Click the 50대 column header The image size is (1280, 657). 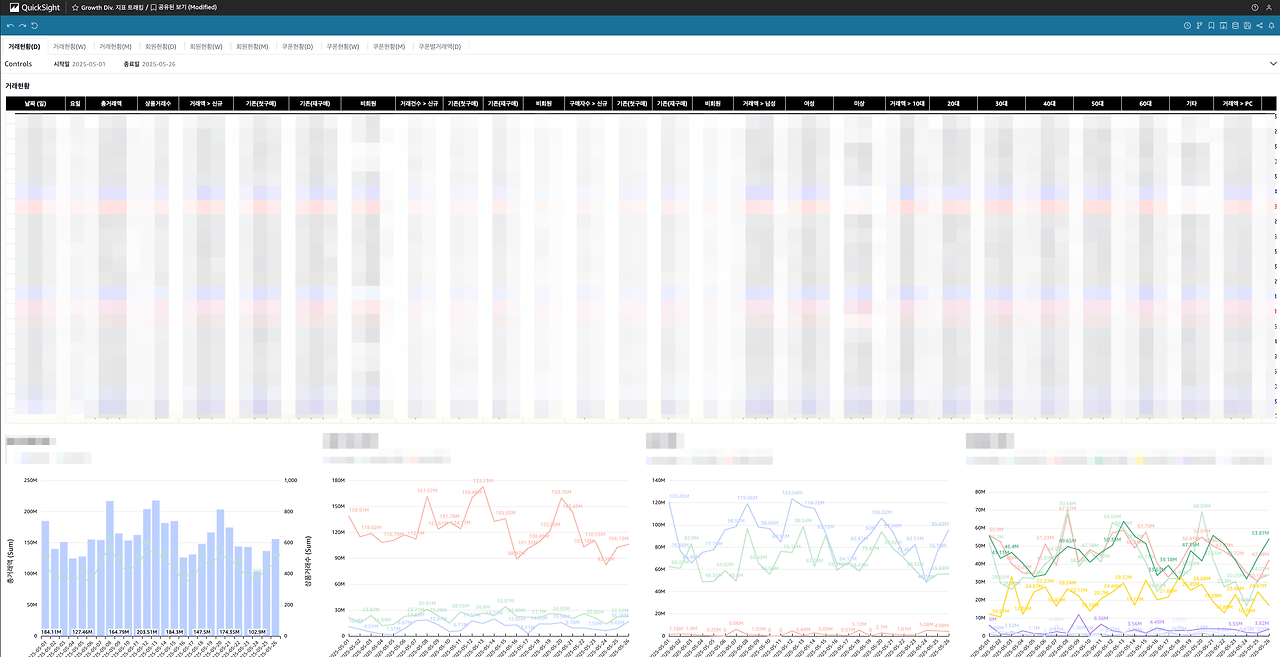[1097, 103]
